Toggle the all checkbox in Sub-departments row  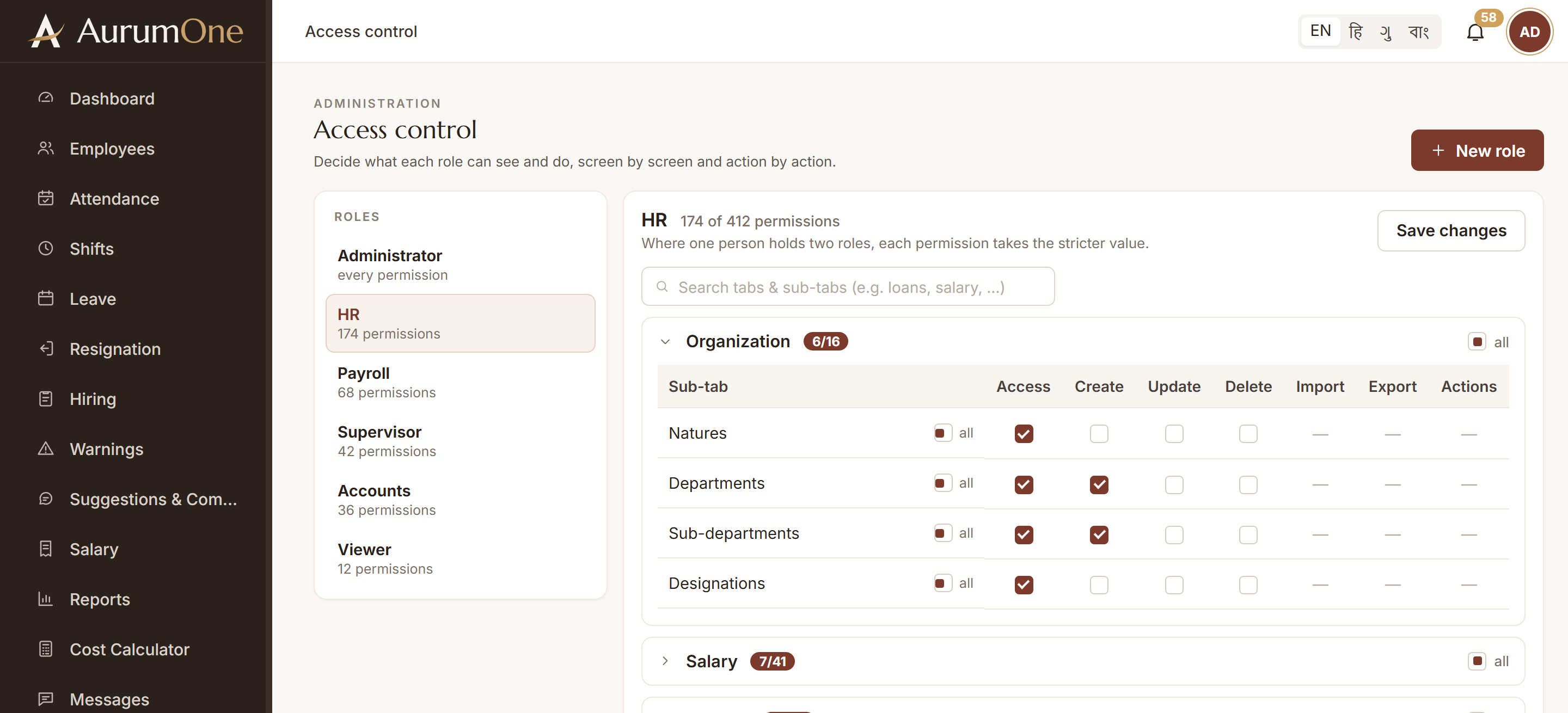pos(942,533)
